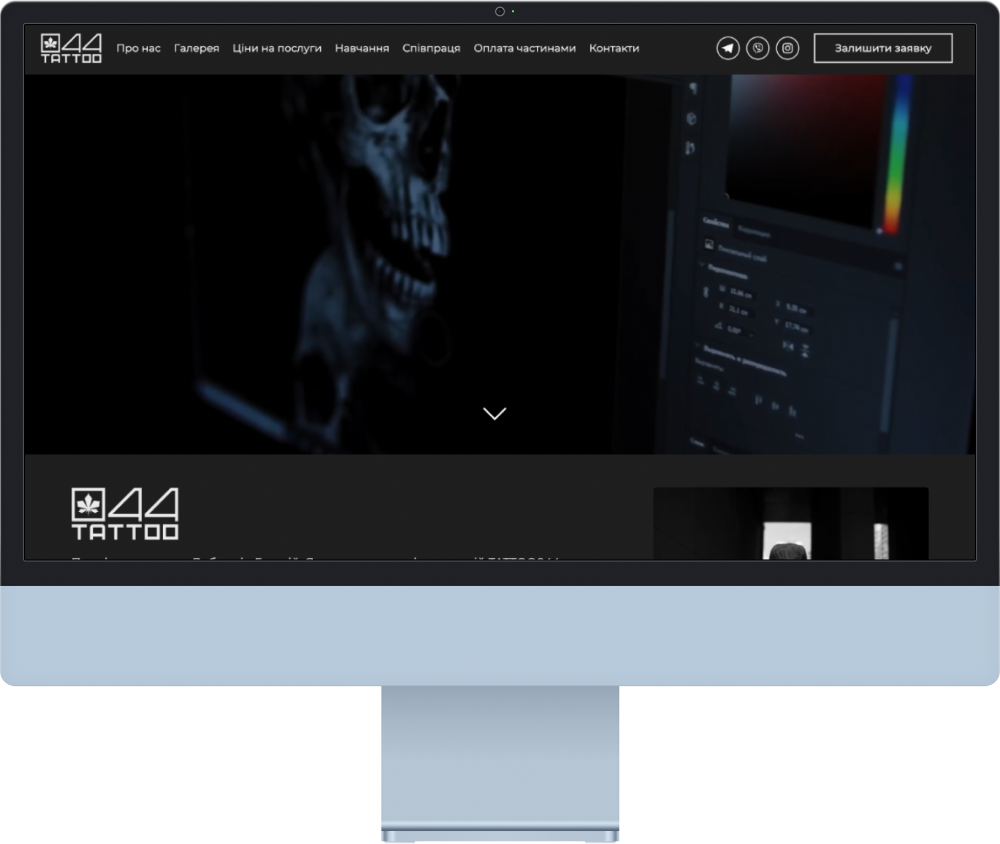1000x844 pixels.
Task: Click the large 44 Tattoo logo below hero
Action: (x=125, y=514)
